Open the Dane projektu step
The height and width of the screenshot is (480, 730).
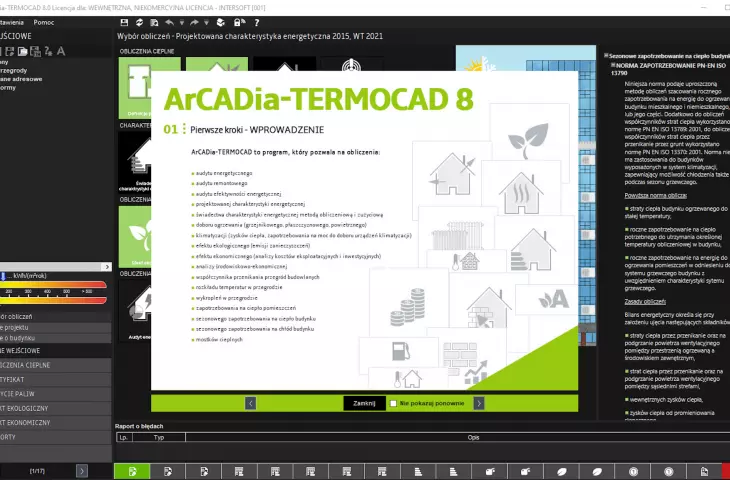(55, 327)
